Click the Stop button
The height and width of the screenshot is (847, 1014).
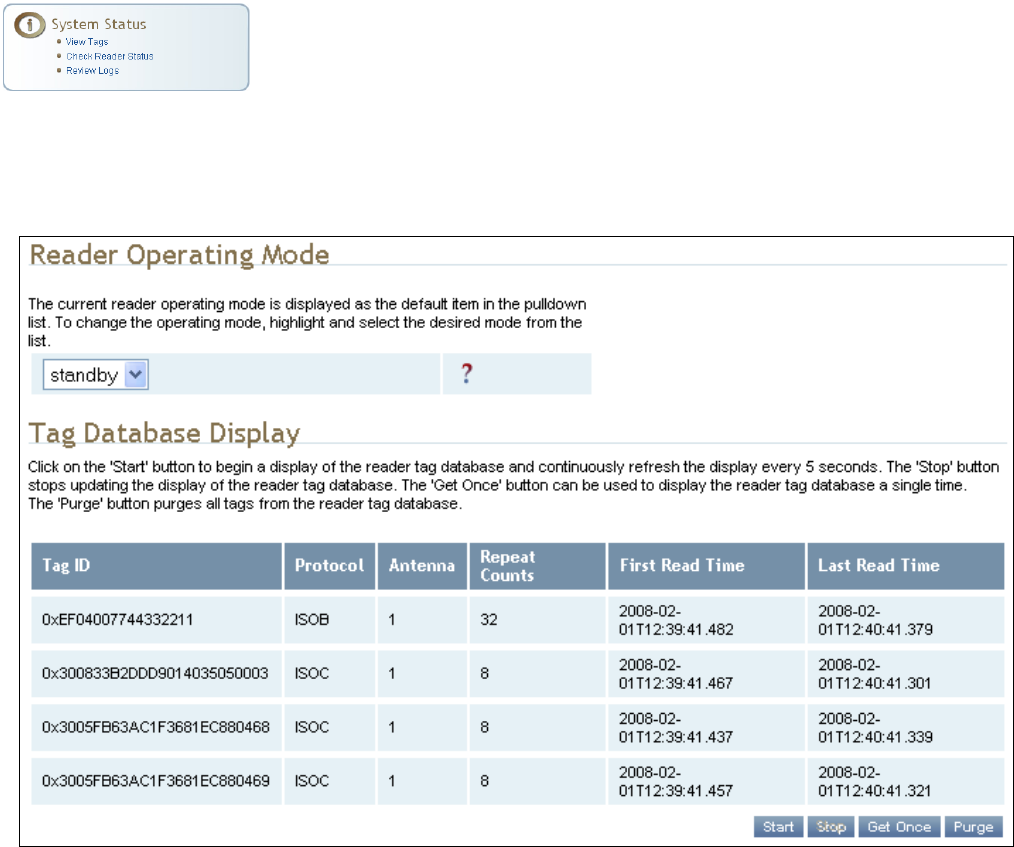[x=831, y=827]
